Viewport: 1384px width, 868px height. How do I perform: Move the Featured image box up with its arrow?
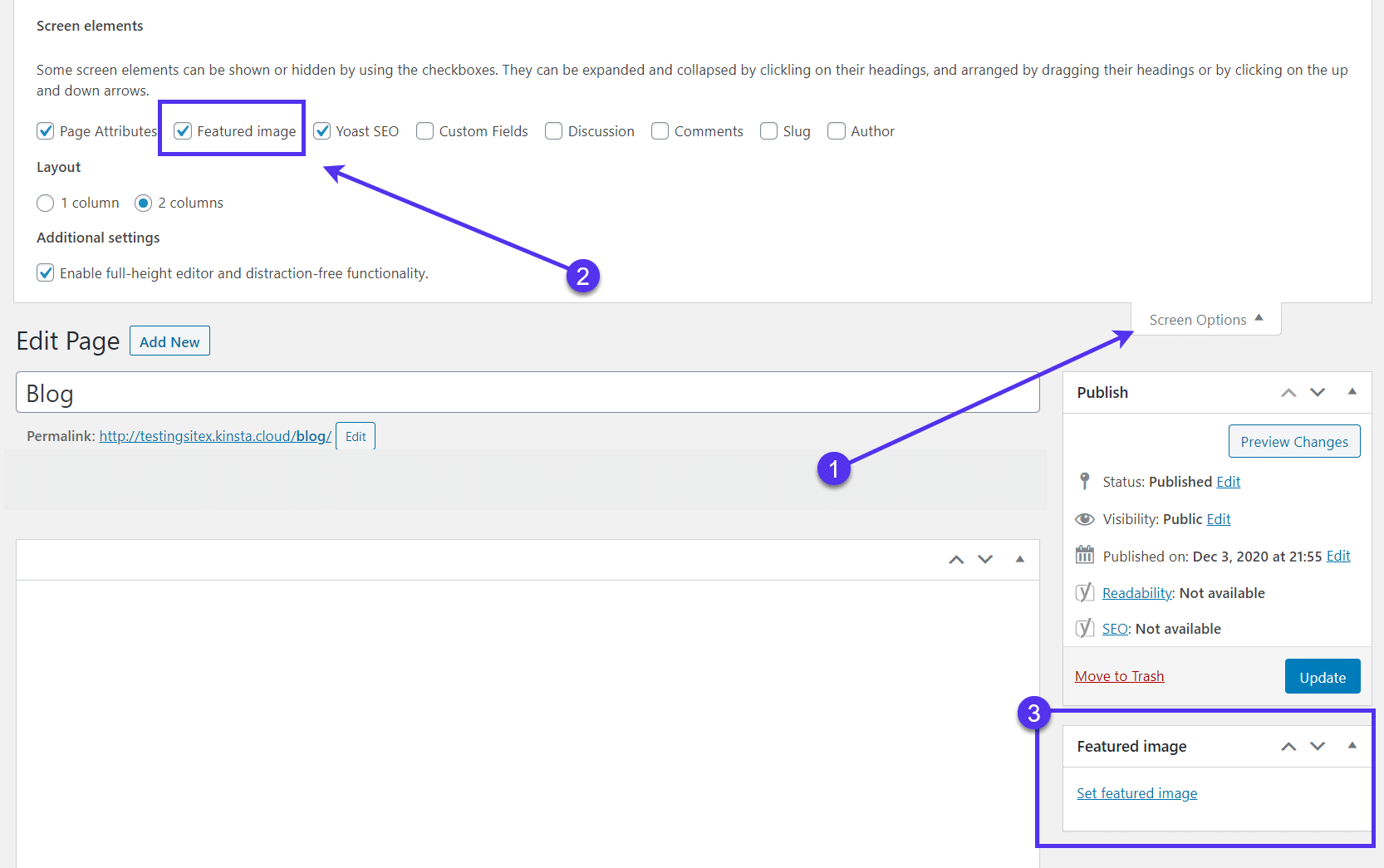click(x=1288, y=746)
